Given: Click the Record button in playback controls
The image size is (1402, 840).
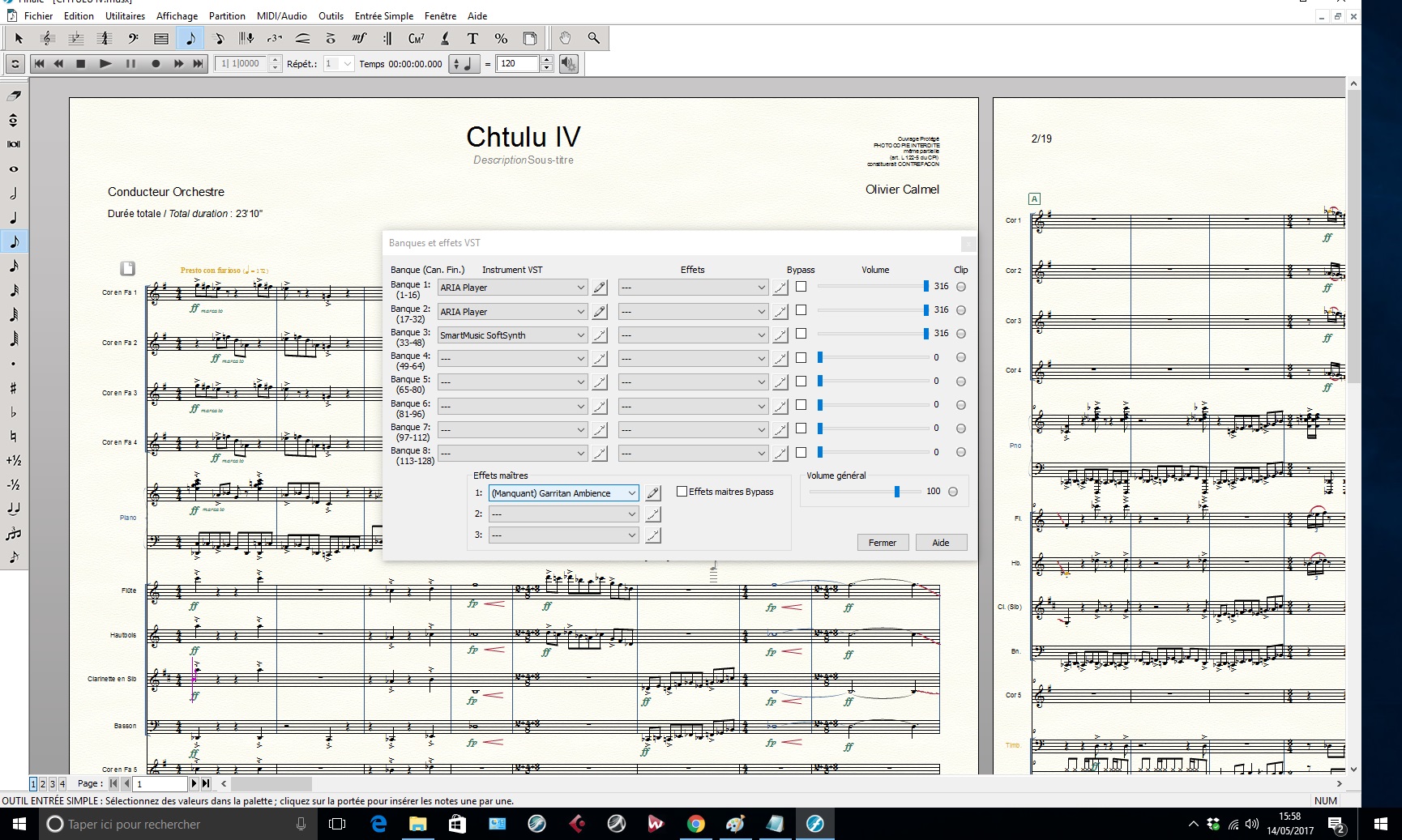Looking at the screenshot, I should (156, 64).
